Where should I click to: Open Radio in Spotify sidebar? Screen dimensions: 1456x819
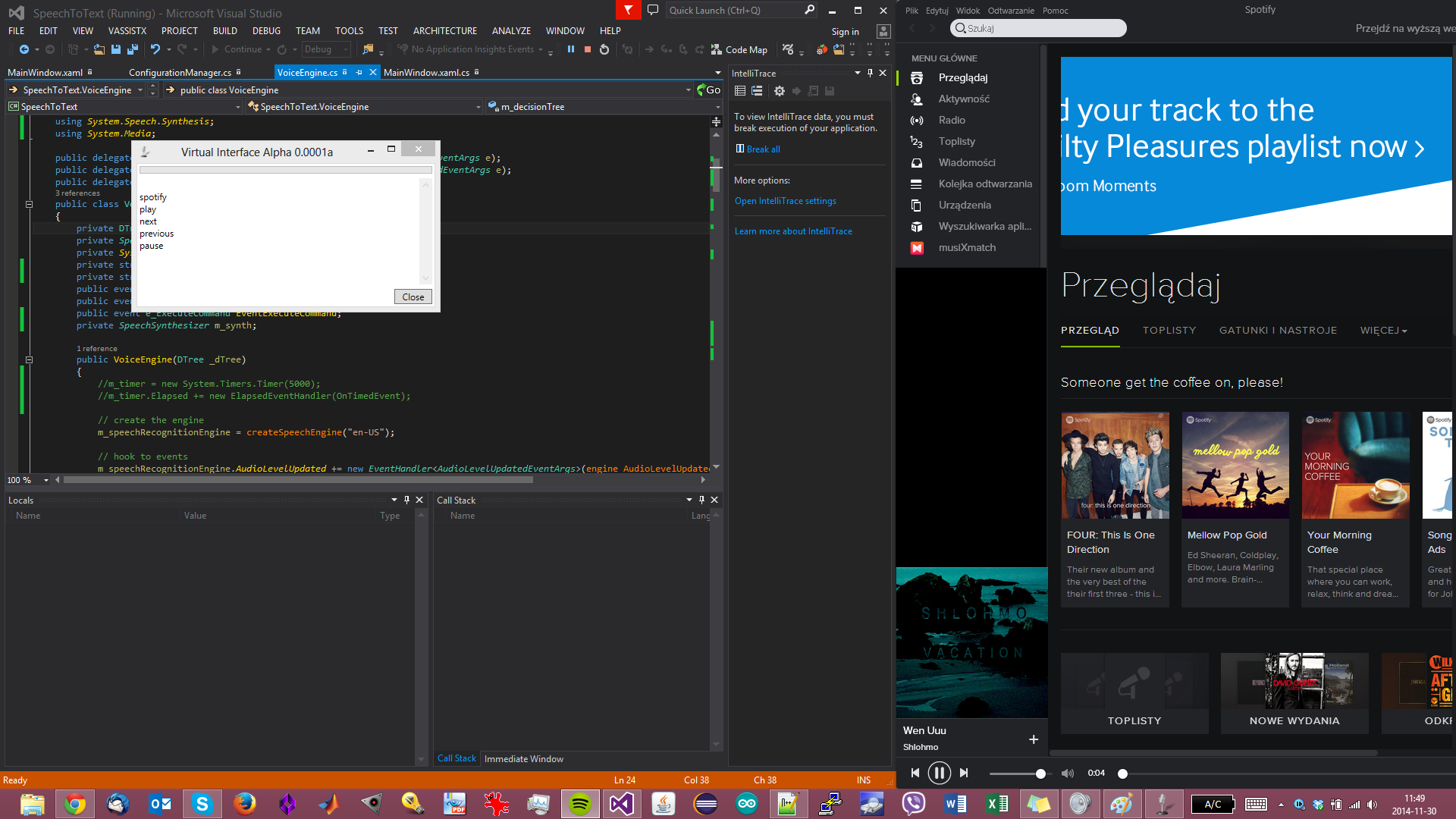[x=951, y=120]
